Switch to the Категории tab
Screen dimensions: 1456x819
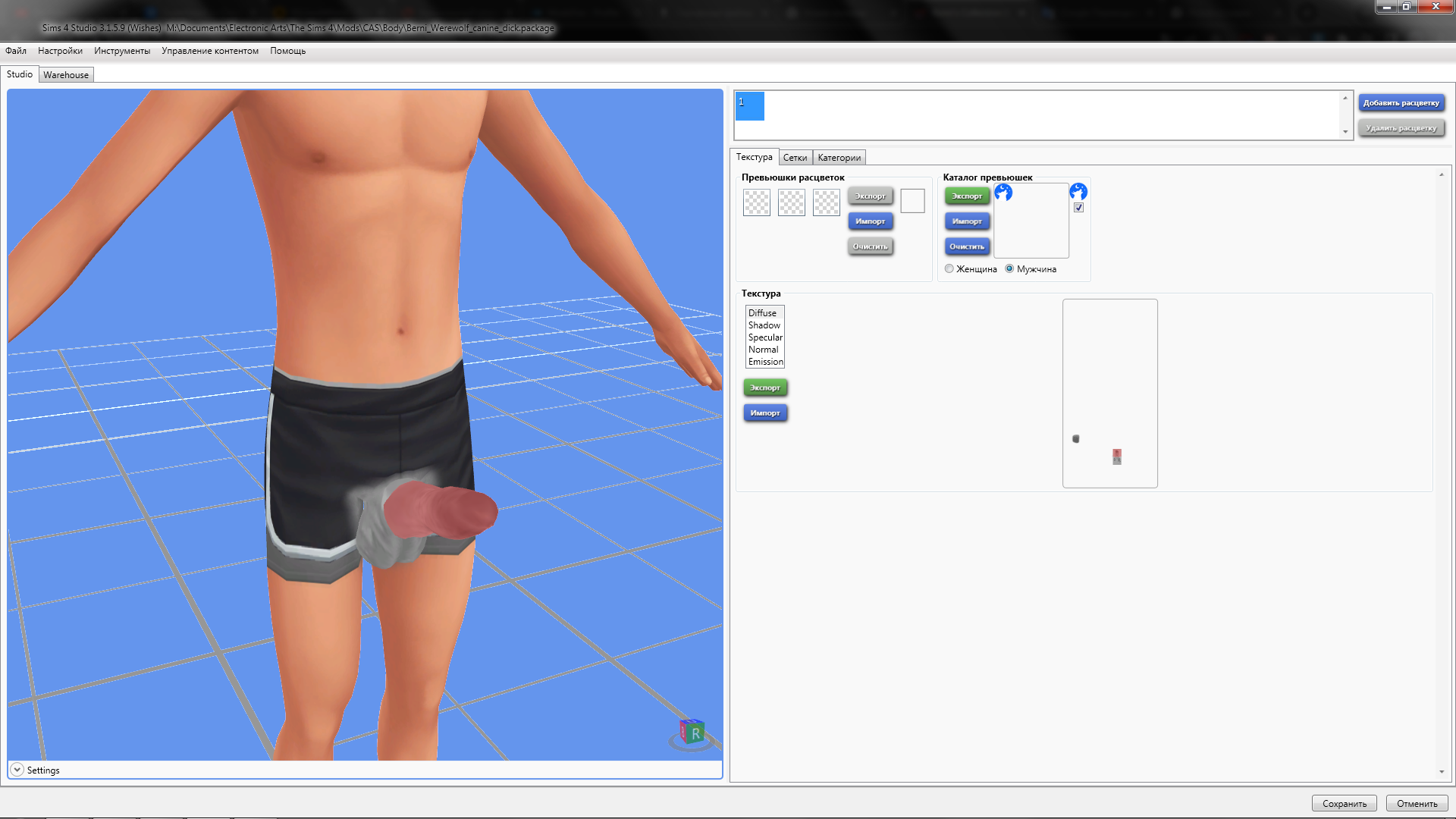pyautogui.click(x=839, y=158)
